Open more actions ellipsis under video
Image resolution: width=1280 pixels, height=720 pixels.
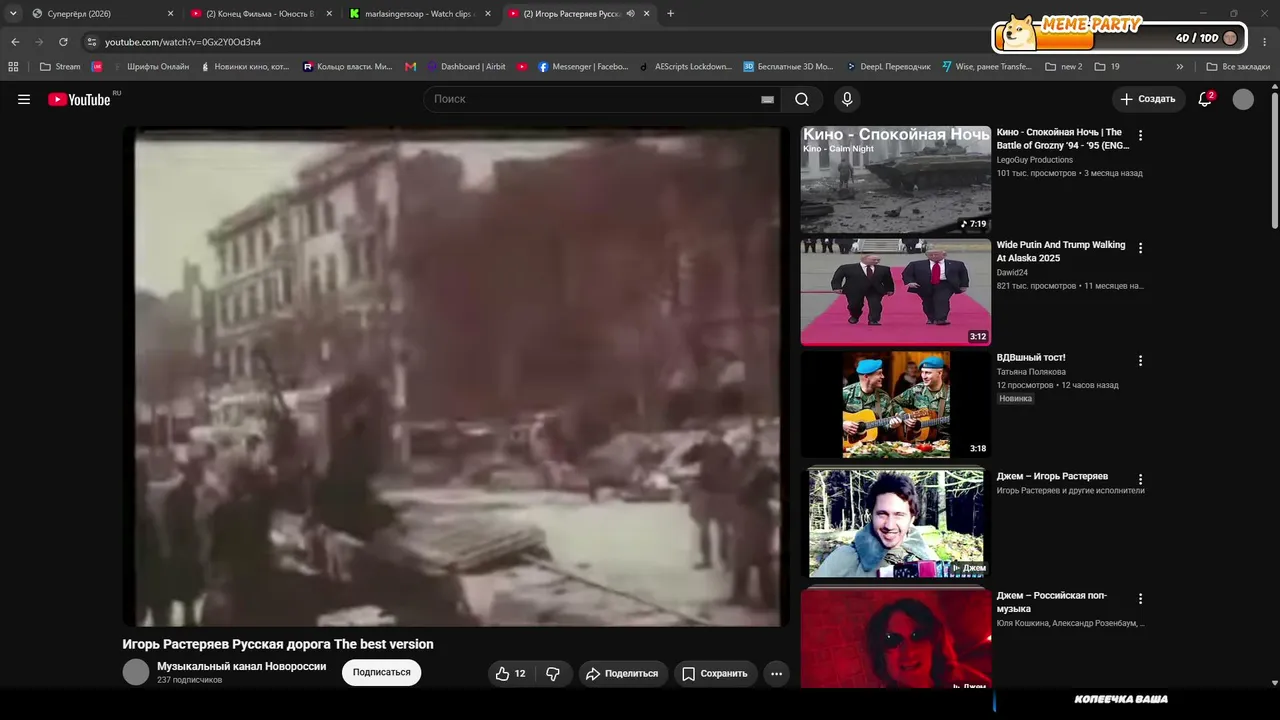pyautogui.click(x=776, y=674)
